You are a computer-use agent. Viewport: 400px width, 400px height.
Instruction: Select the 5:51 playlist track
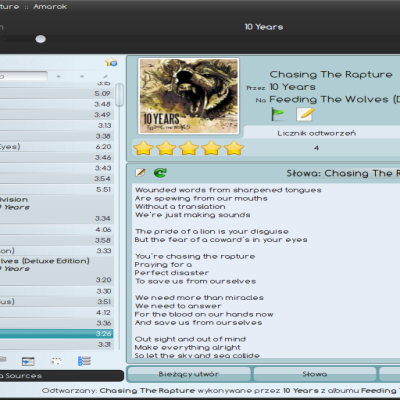(x=57, y=189)
